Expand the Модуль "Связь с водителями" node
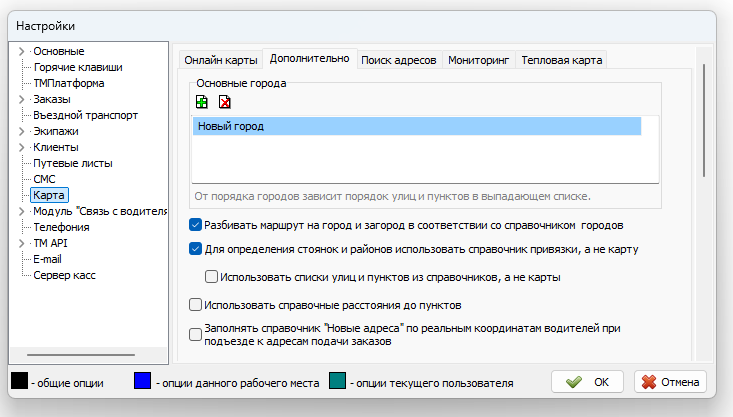This screenshot has width=733, height=417. click(x=21, y=211)
